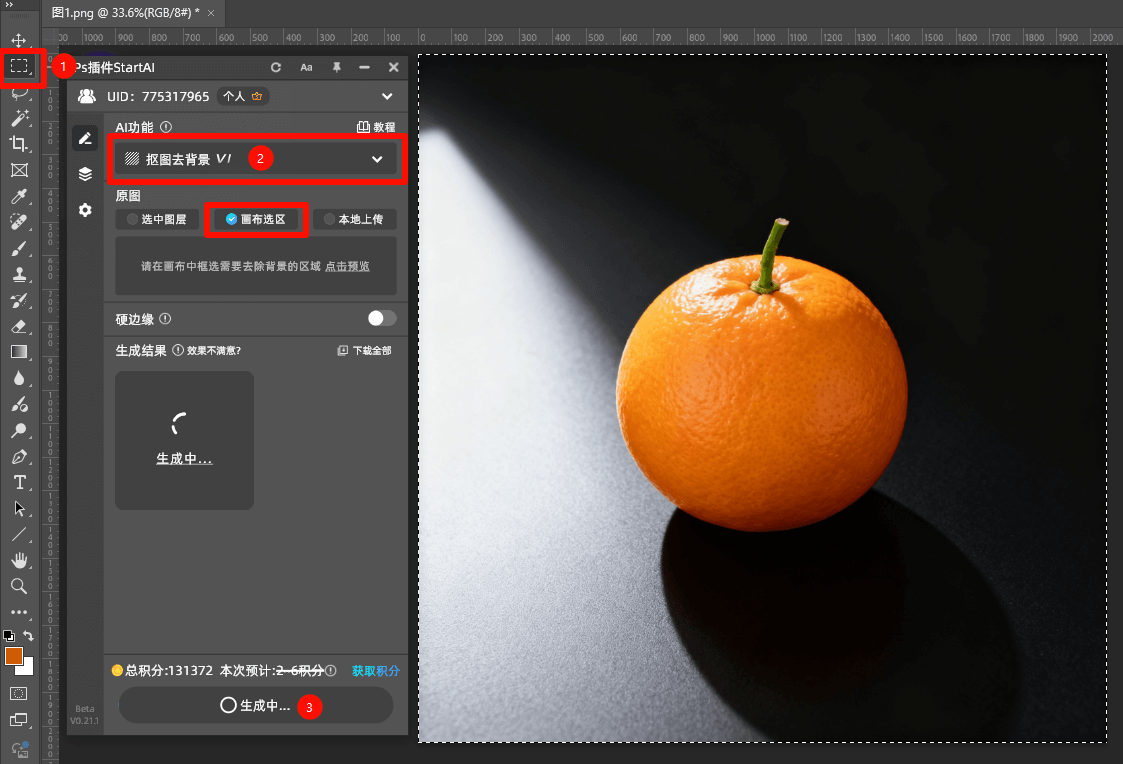This screenshot has height=764, width=1123.
Task: Select the Horizontal Type tool
Action: click(19, 482)
